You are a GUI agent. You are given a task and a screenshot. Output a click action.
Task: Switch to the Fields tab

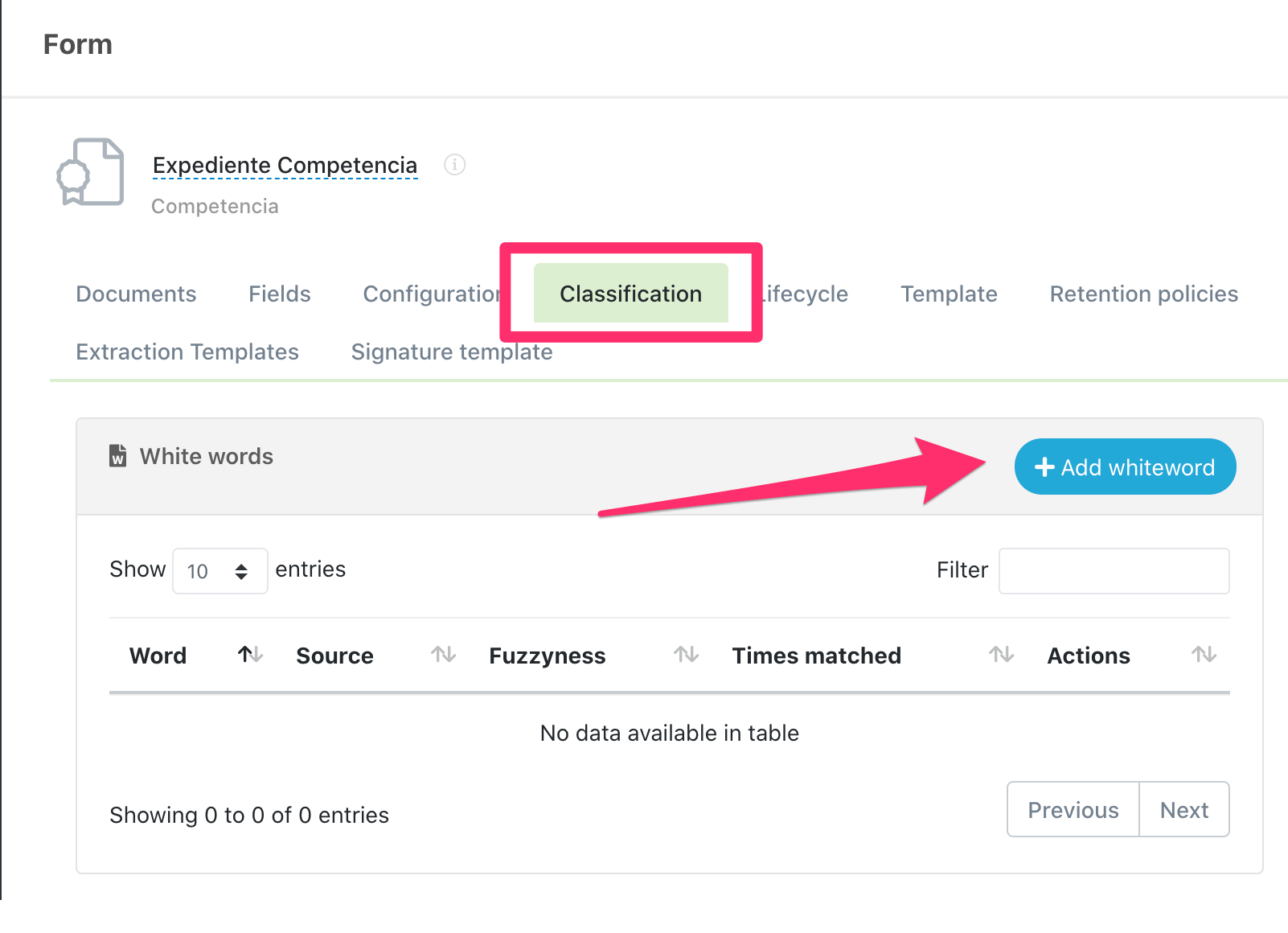279,294
